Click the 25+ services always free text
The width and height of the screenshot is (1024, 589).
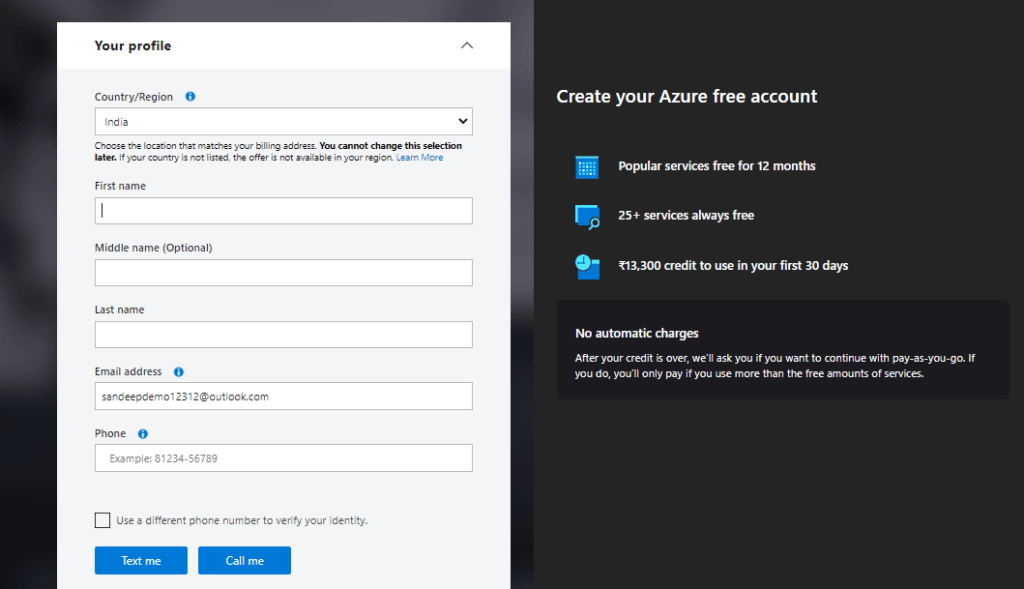click(x=686, y=215)
